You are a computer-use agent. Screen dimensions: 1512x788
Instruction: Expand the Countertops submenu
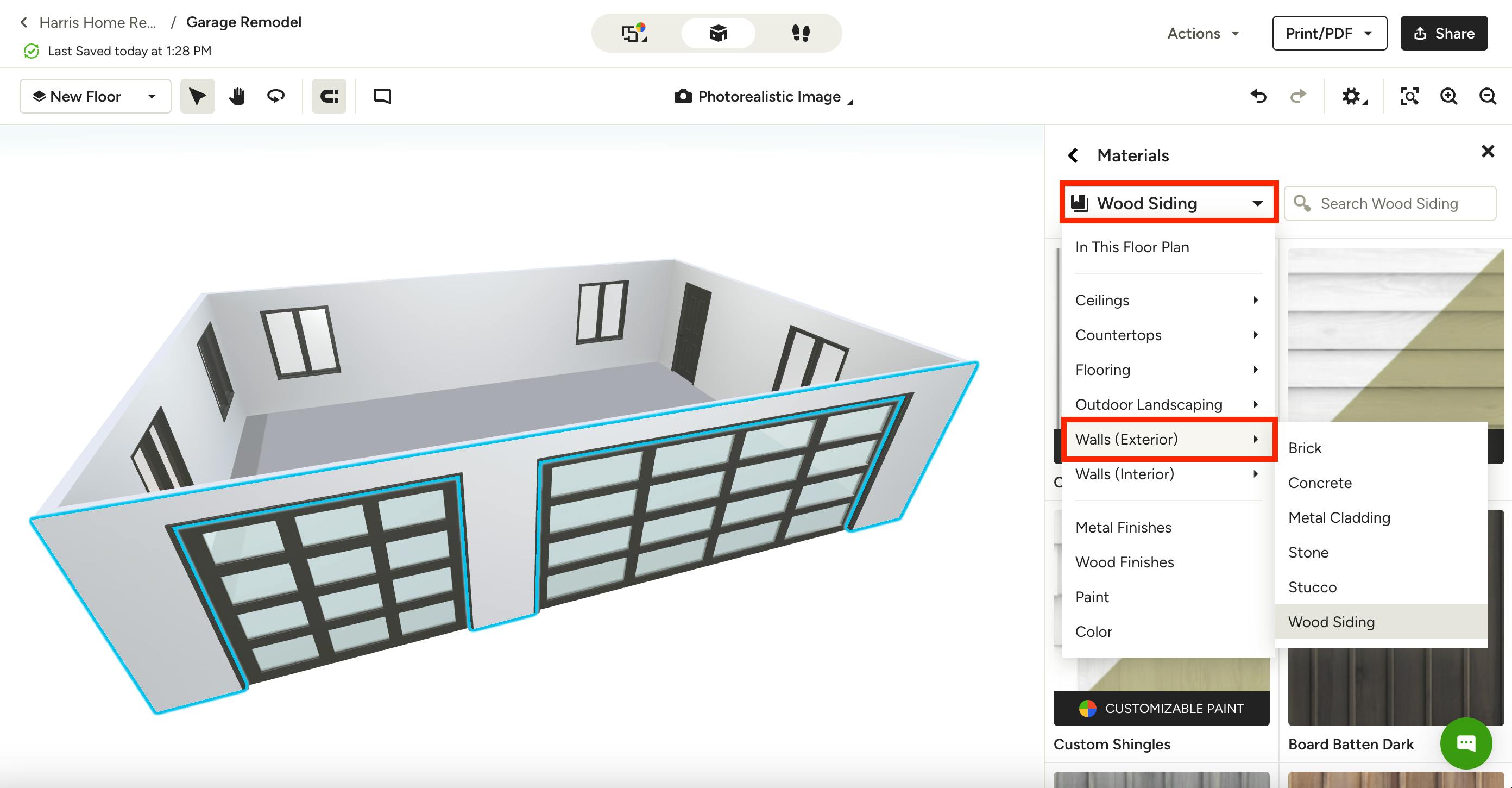[1168, 335]
